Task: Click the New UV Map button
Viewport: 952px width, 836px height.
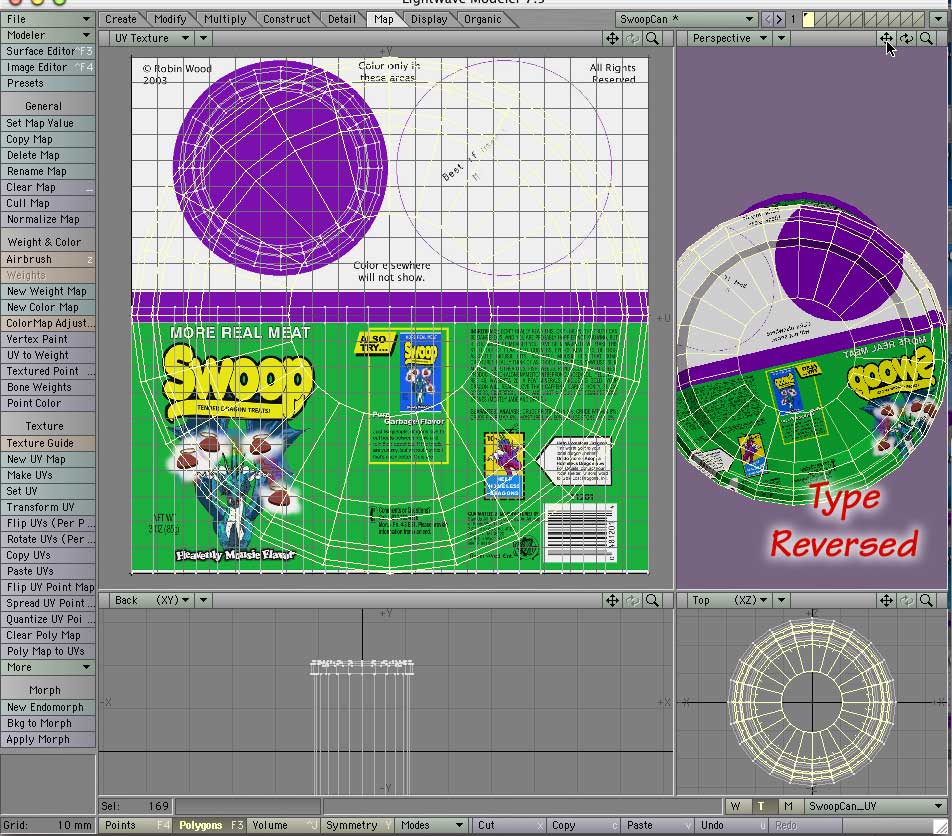Action: pos(48,460)
